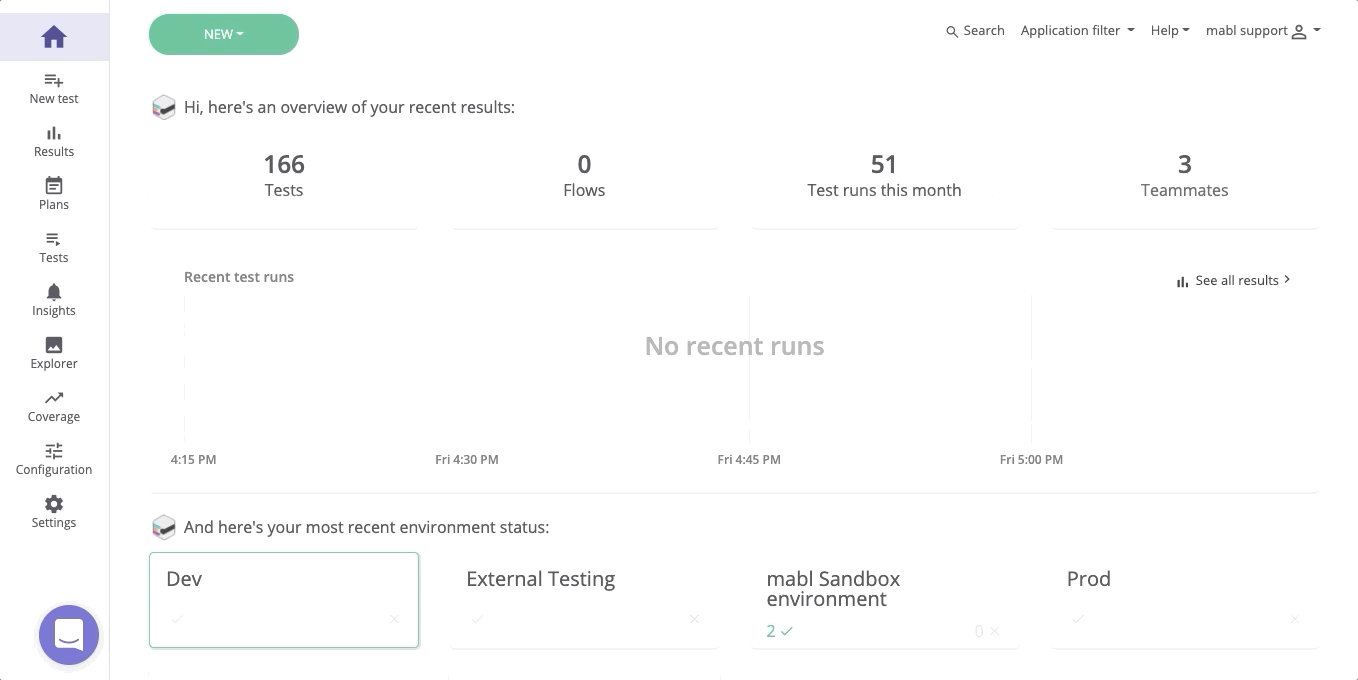The image size is (1358, 680).
Task: Open New test from the sidebar
Action: 54,88
